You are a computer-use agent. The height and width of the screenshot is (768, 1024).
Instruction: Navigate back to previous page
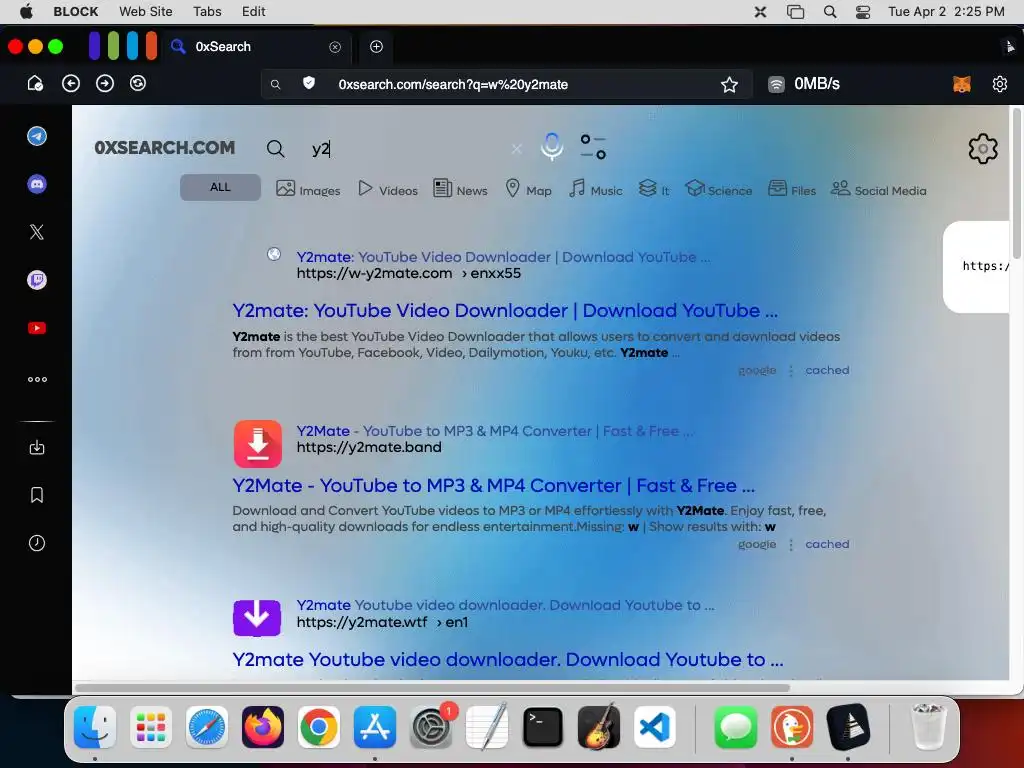[71, 84]
